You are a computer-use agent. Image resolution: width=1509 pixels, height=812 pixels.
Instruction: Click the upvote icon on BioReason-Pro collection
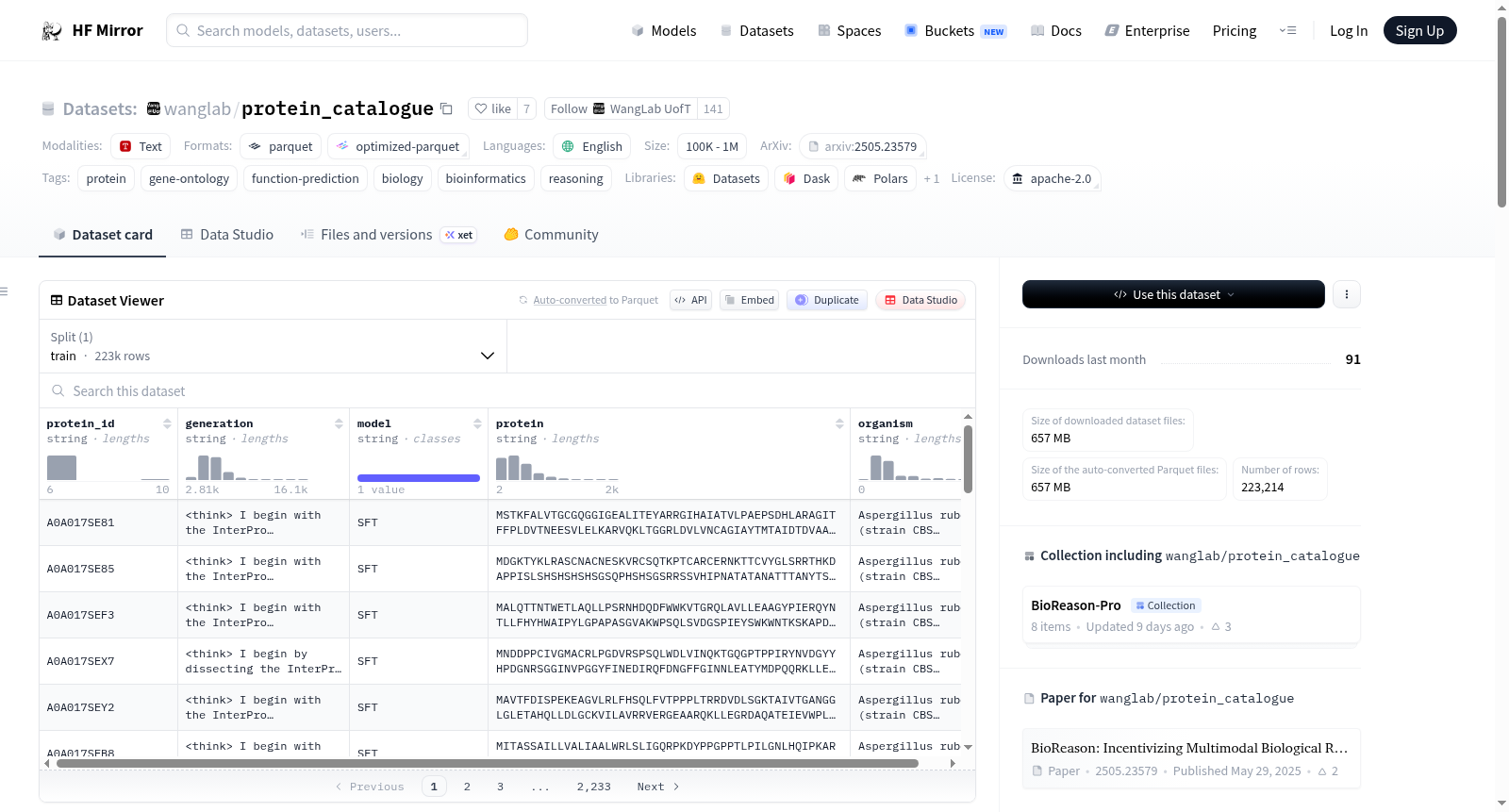point(1216,627)
